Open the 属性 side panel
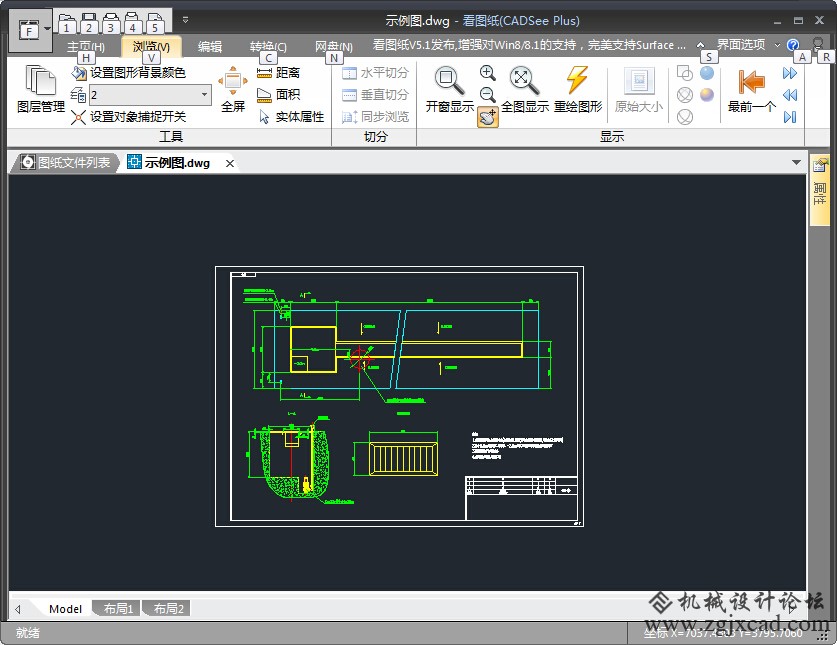Viewport: 837px width, 645px height. [x=819, y=190]
